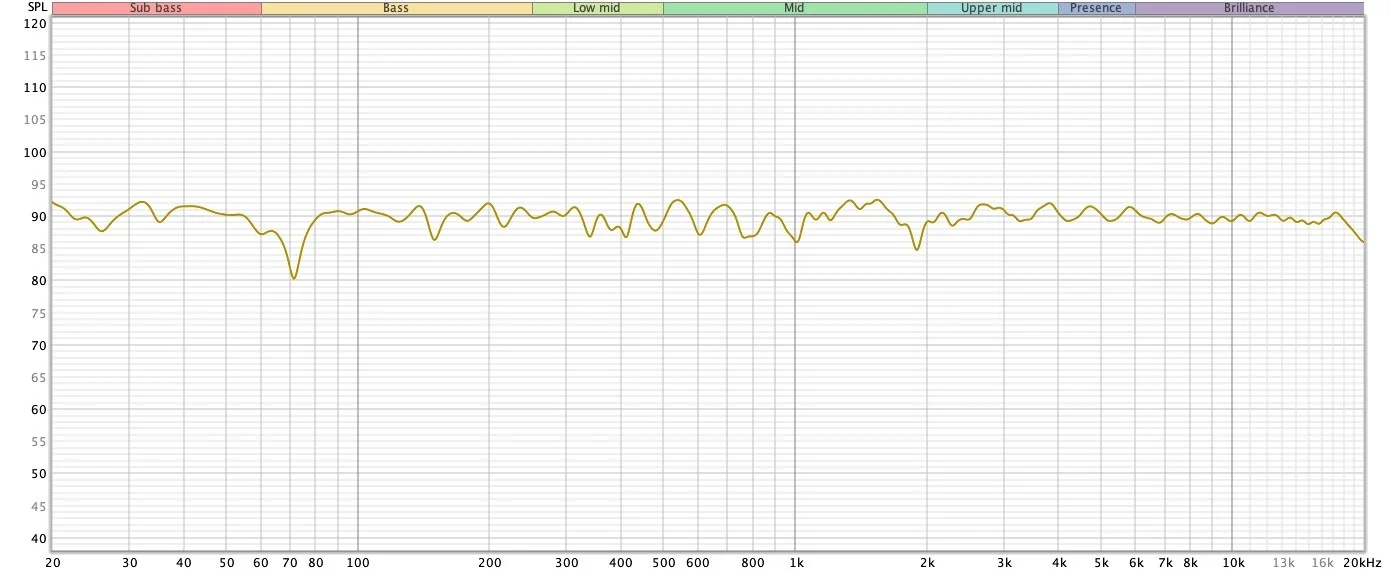Viewport: 1390px width, 574px height.
Task: Select the Mid band label
Action: click(x=795, y=8)
